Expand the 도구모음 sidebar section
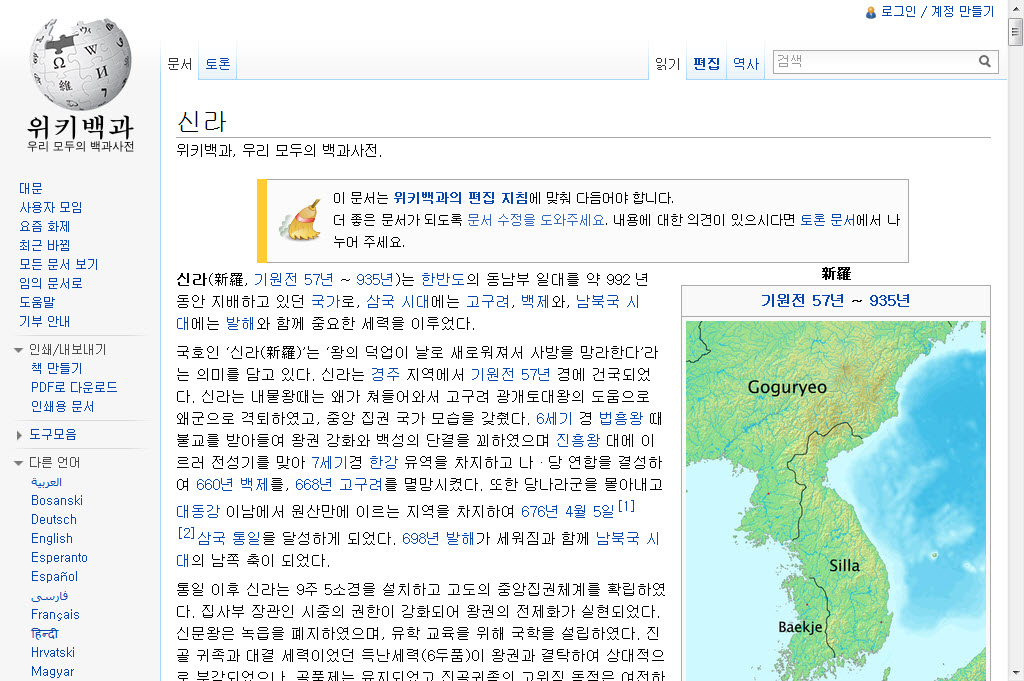This screenshot has height=681, width=1024. coord(19,435)
